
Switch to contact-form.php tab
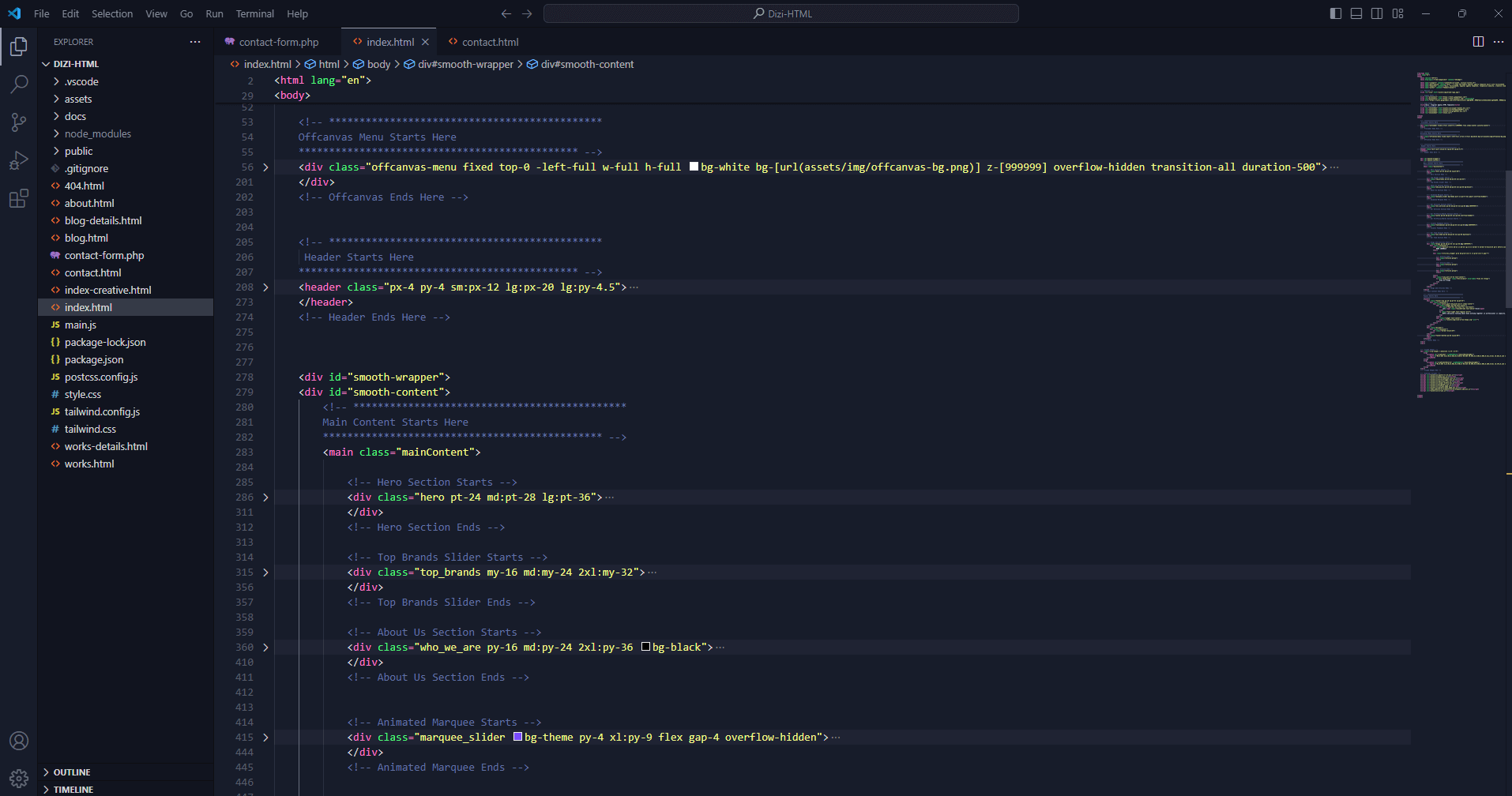click(x=278, y=42)
